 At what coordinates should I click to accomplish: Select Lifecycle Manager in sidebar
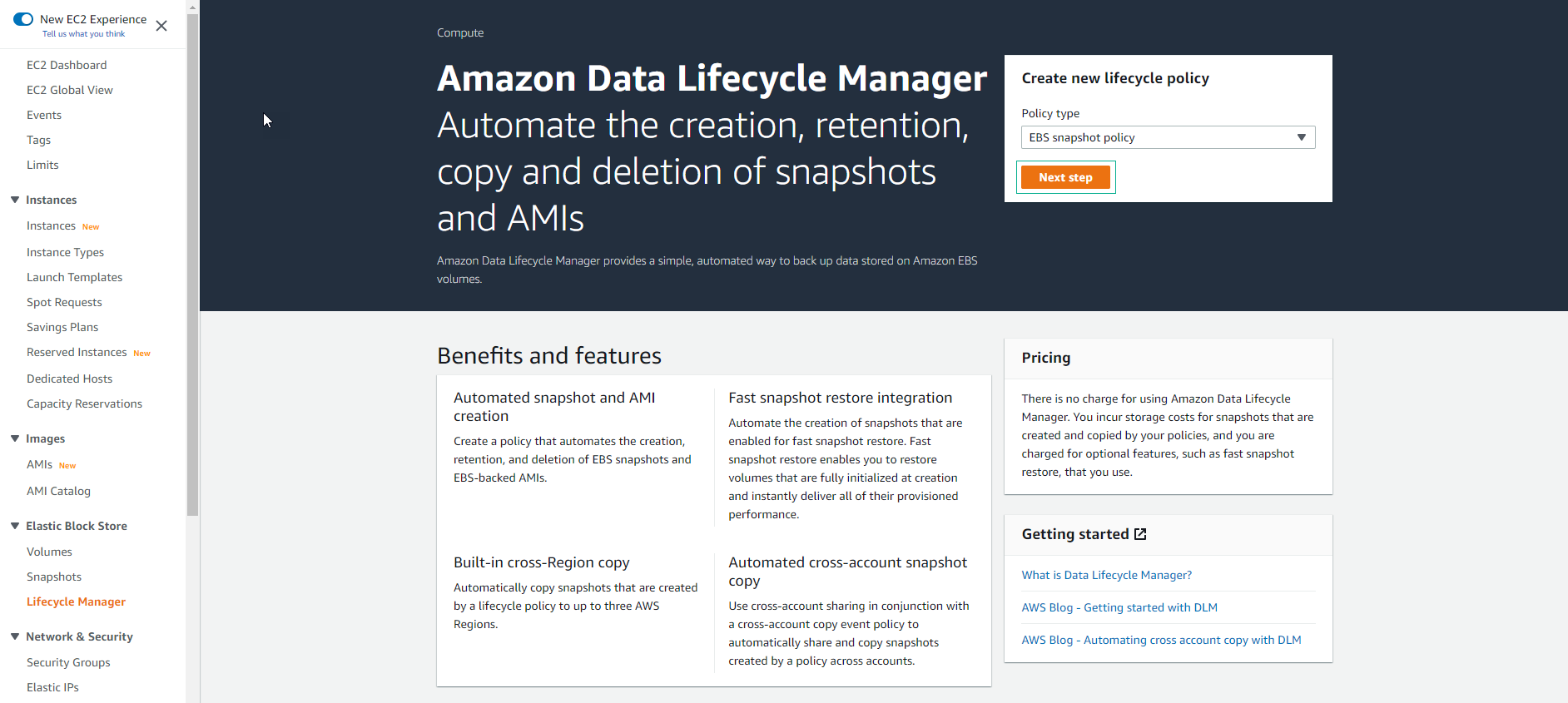click(76, 602)
